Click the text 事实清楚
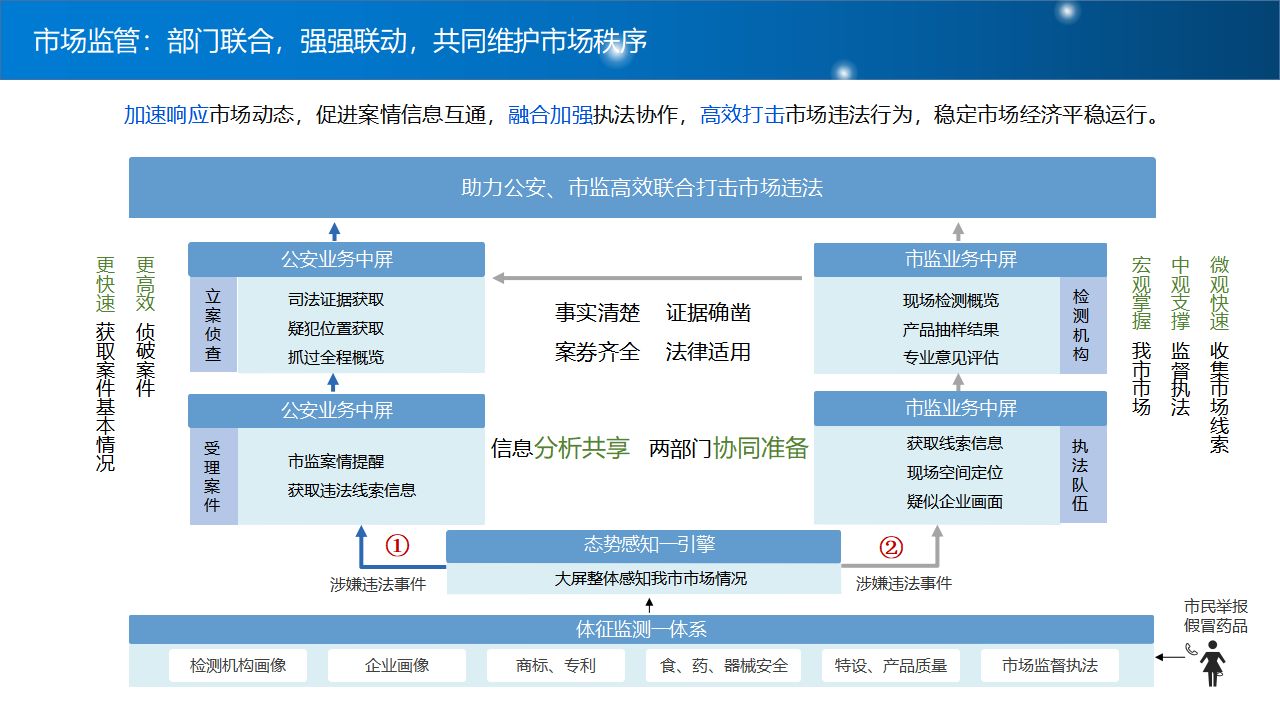The width and height of the screenshot is (1280, 720). coord(597,313)
